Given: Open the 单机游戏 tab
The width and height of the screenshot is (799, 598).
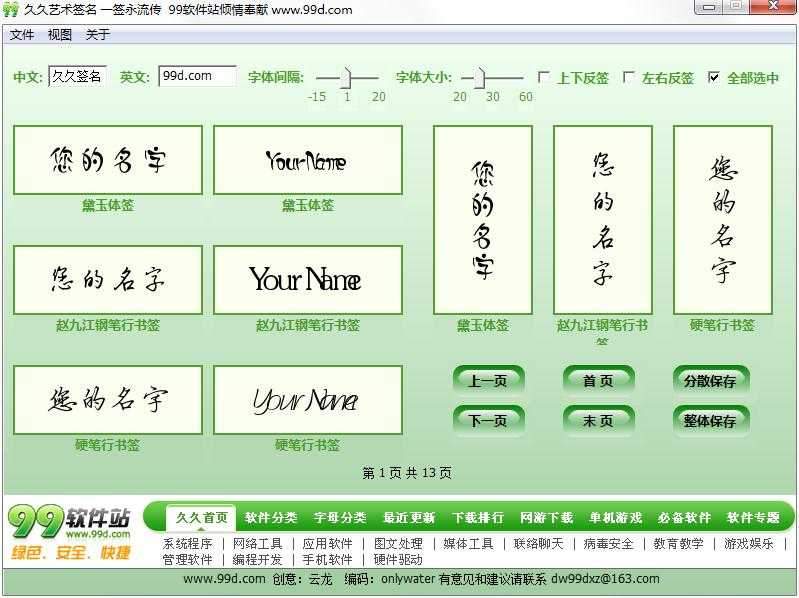Looking at the screenshot, I should [x=616, y=518].
